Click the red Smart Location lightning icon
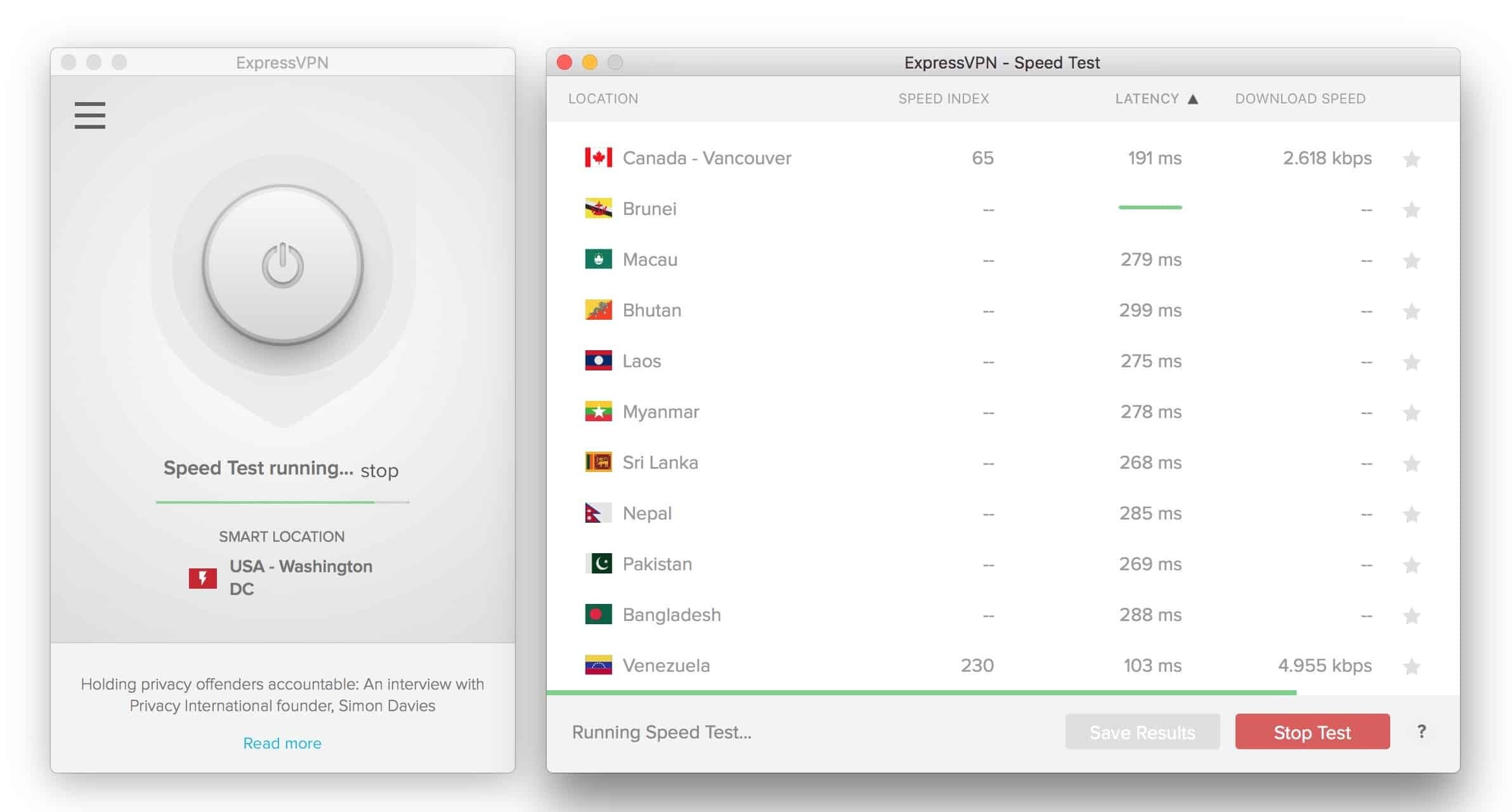Viewport: 1512px width, 812px height. [x=203, y=578]
